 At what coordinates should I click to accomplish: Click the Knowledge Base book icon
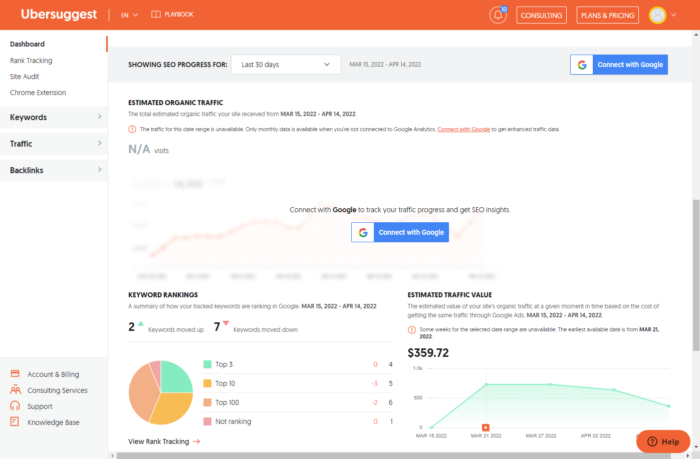click(x=15, y=421)
